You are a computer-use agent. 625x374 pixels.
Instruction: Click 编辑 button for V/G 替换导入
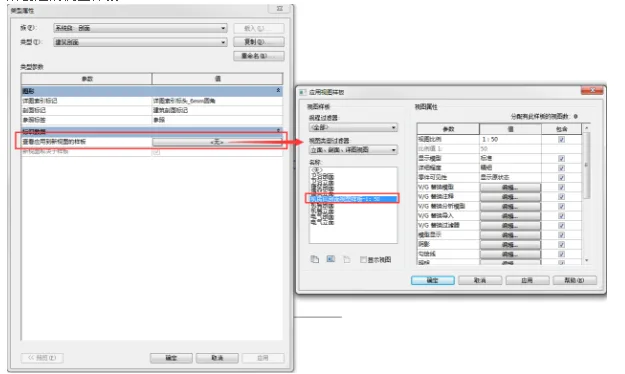point(510,216)
